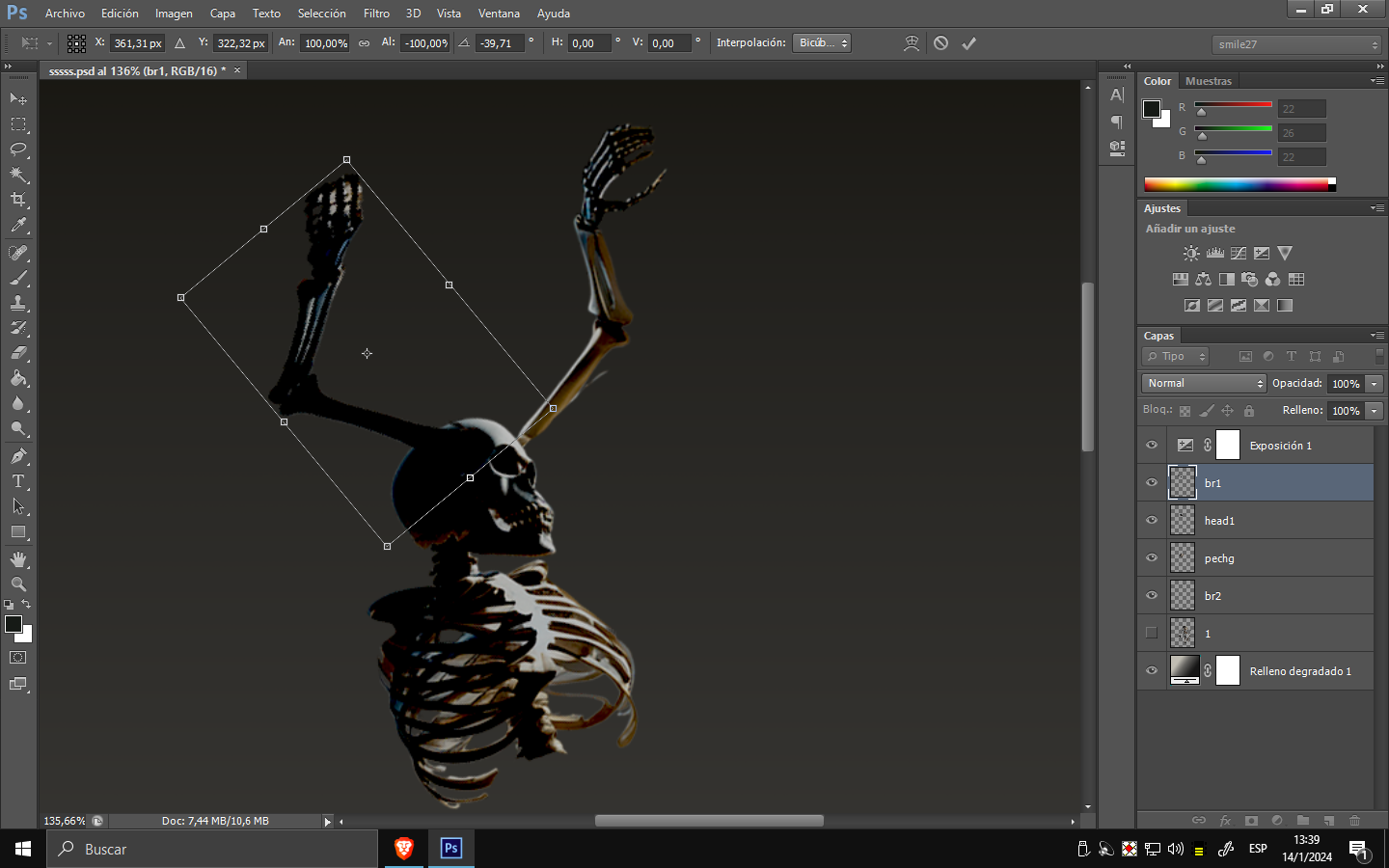The height and width of the screenshot is (868, 1389).
Task: Click the foreground color swatch in toolbar
Action: tap(14, 624)
